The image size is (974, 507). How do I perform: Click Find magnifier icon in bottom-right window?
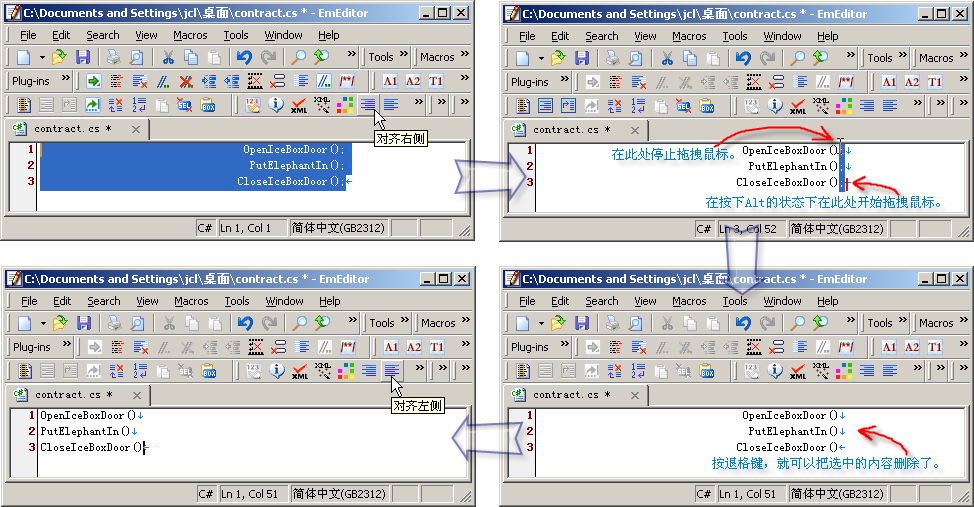(x=798, y=323)
